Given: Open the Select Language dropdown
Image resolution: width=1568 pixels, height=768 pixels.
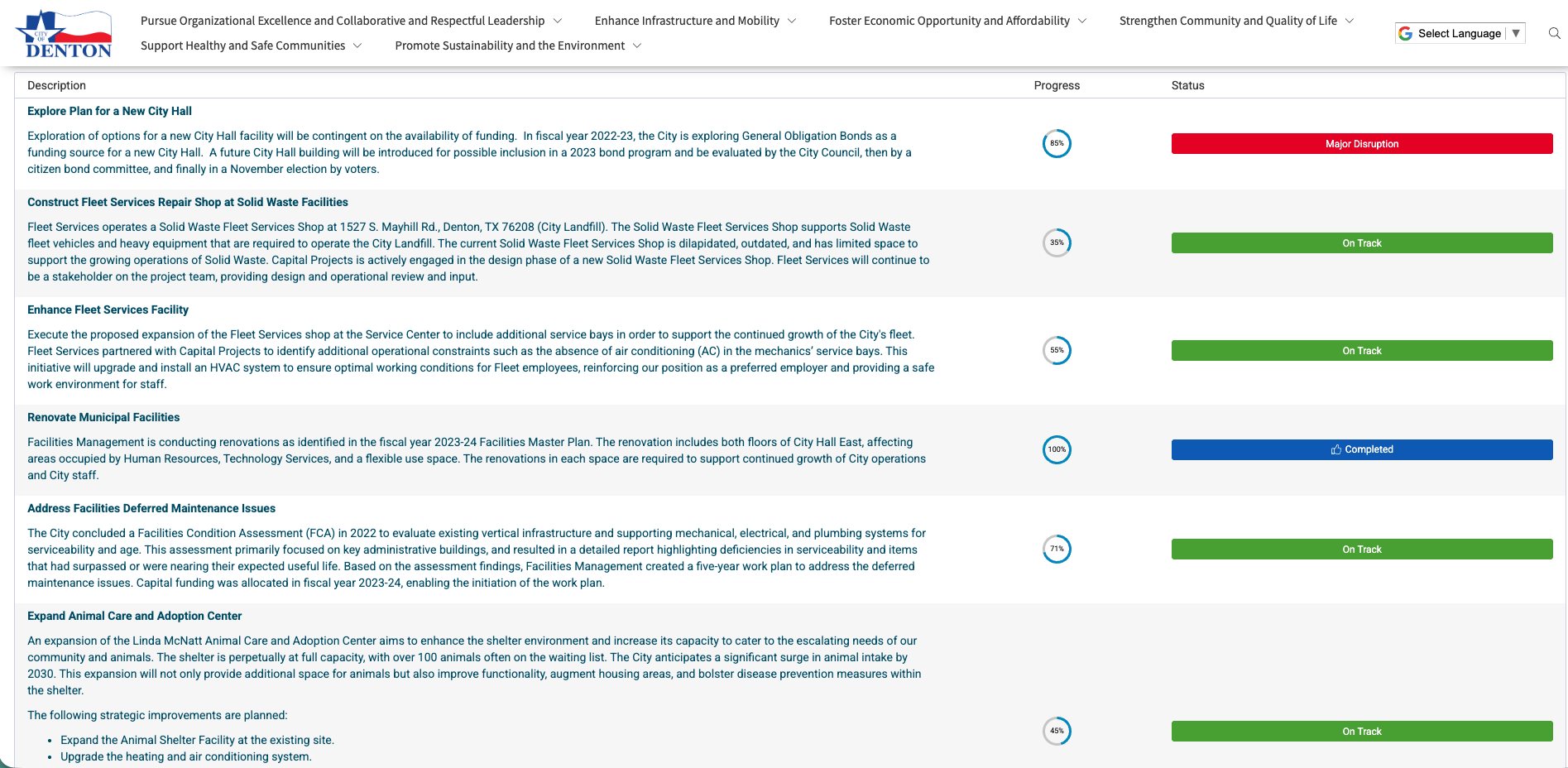Looking at the screenshot, I should tap(1460, 33).
